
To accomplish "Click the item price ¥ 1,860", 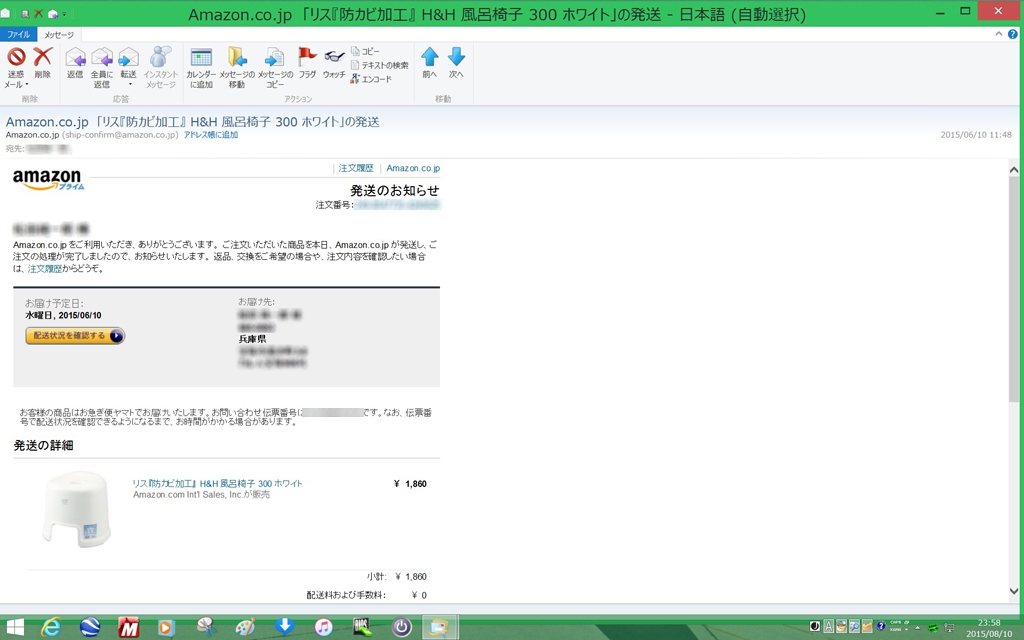I will tap(410, 484).
